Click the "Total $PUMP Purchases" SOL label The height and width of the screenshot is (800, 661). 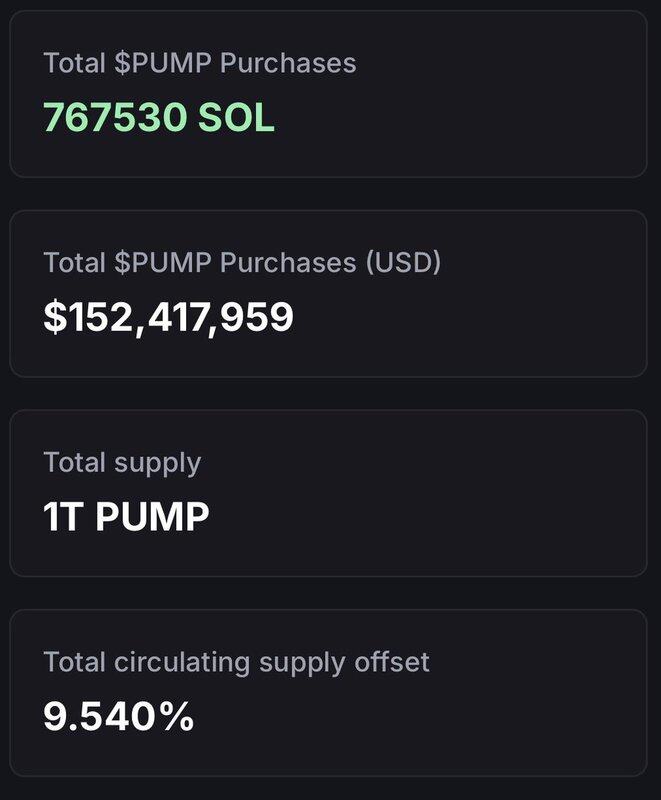pos(199,63)
